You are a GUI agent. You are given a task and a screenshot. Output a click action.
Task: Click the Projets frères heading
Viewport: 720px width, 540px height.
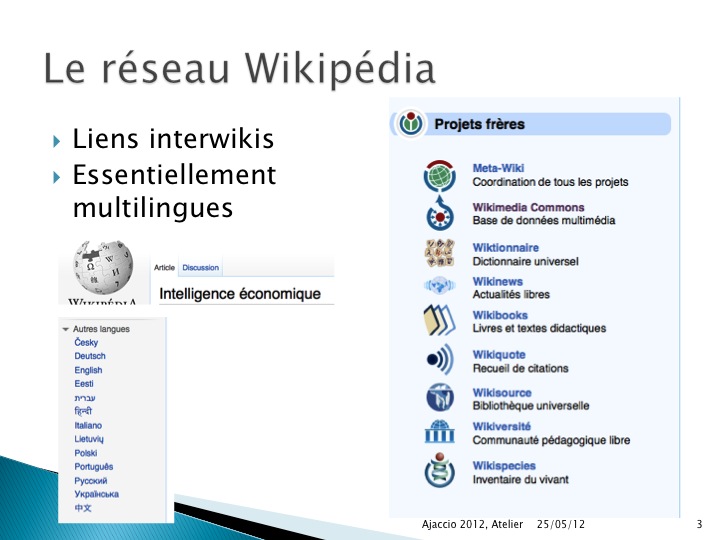479,124
